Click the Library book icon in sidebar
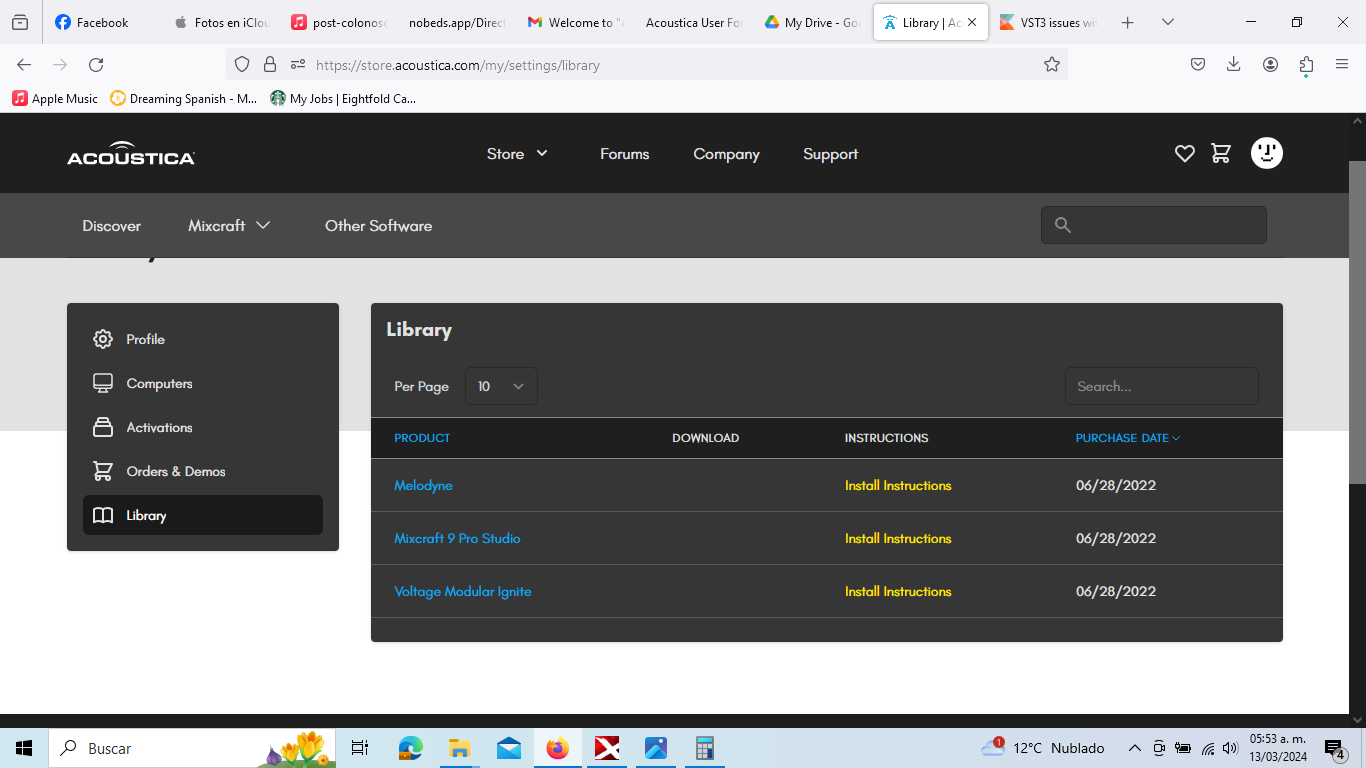Image resolution: width=1366 pixels, height=768 pixels. [x=103, y=515]
